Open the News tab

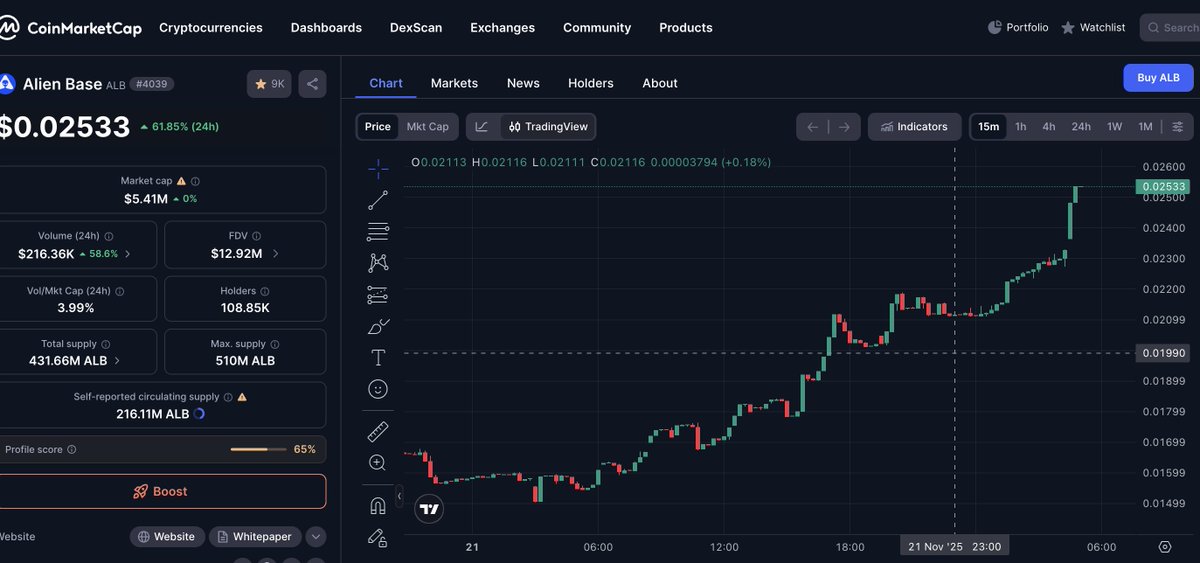tap(523, 83)
